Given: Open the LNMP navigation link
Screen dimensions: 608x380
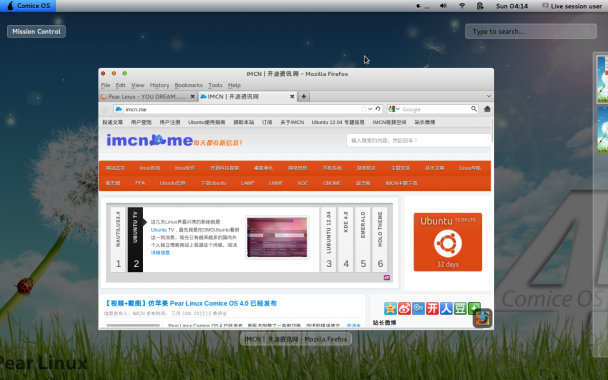Looking at the screenshot, I should [276, 183].
